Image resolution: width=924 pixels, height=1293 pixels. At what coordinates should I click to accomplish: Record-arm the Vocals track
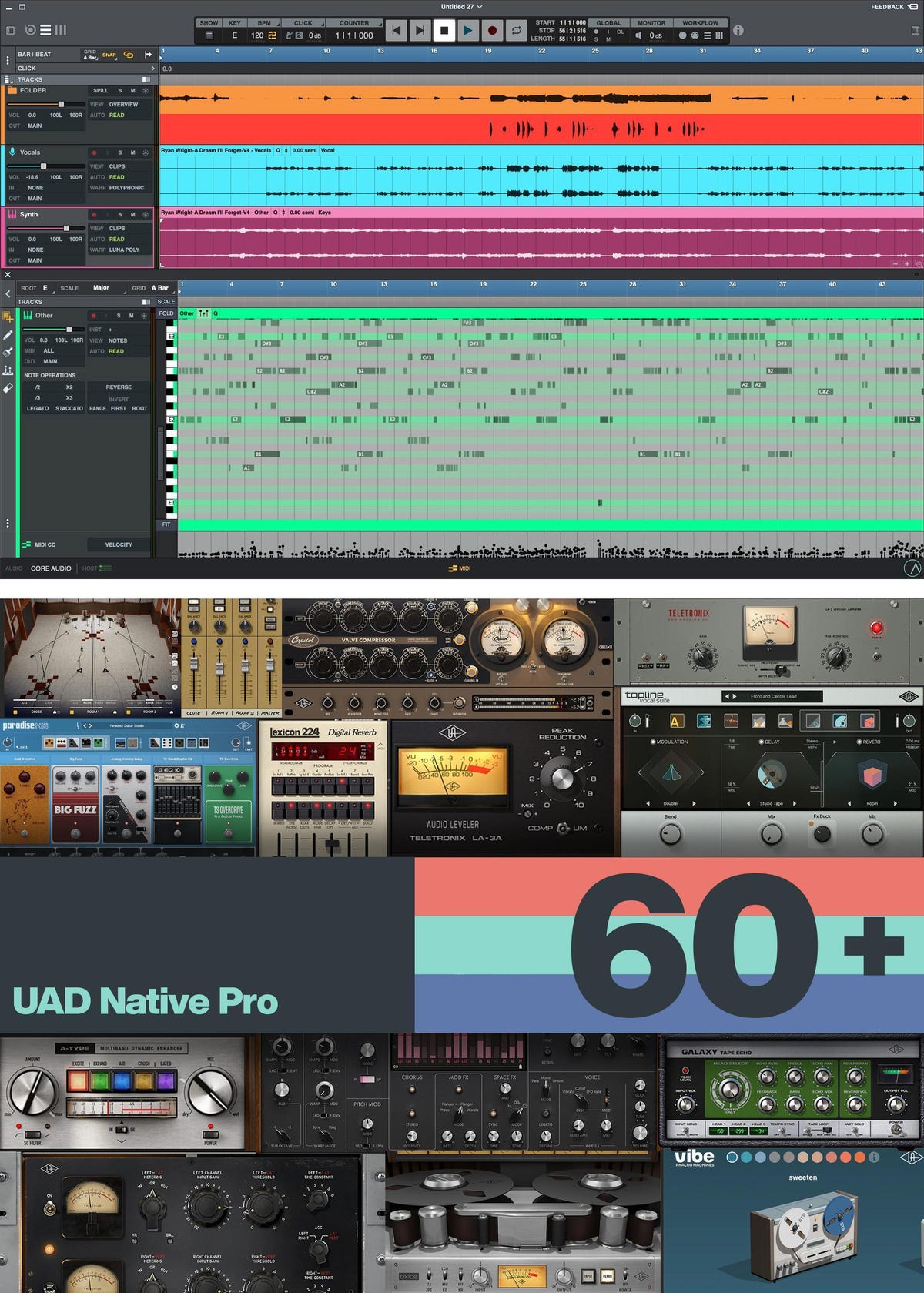pos(94,152)
